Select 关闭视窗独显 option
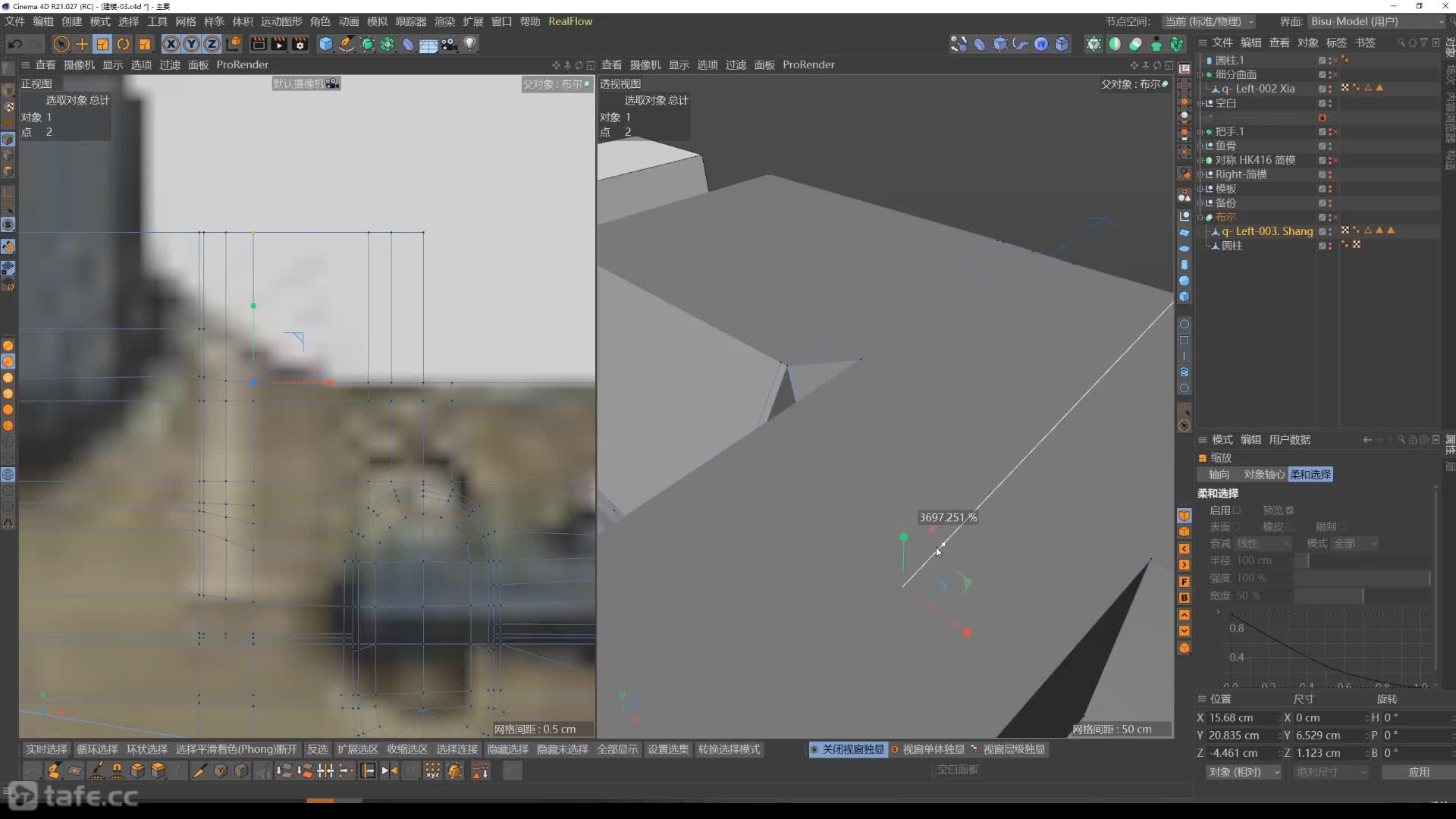The width and height of the screenshot is (1456, 819). click(847, 749)
